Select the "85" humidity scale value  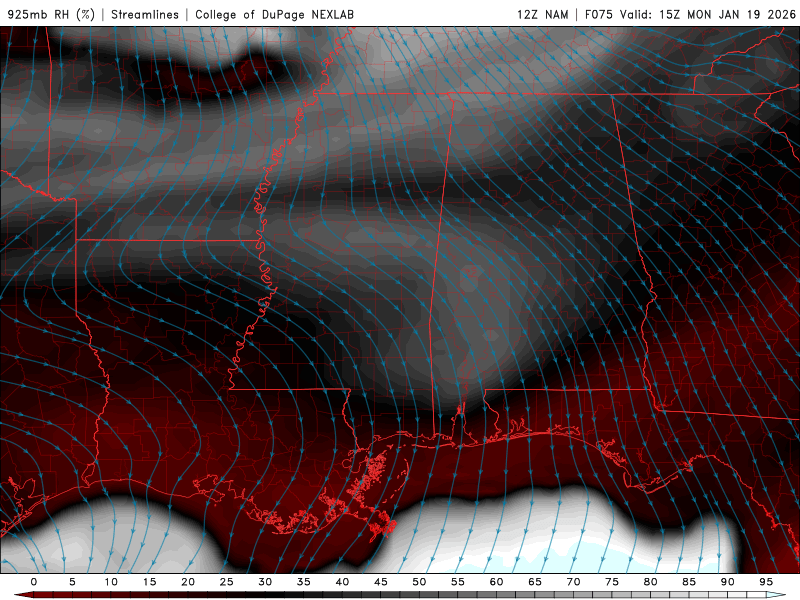(689, 582)
